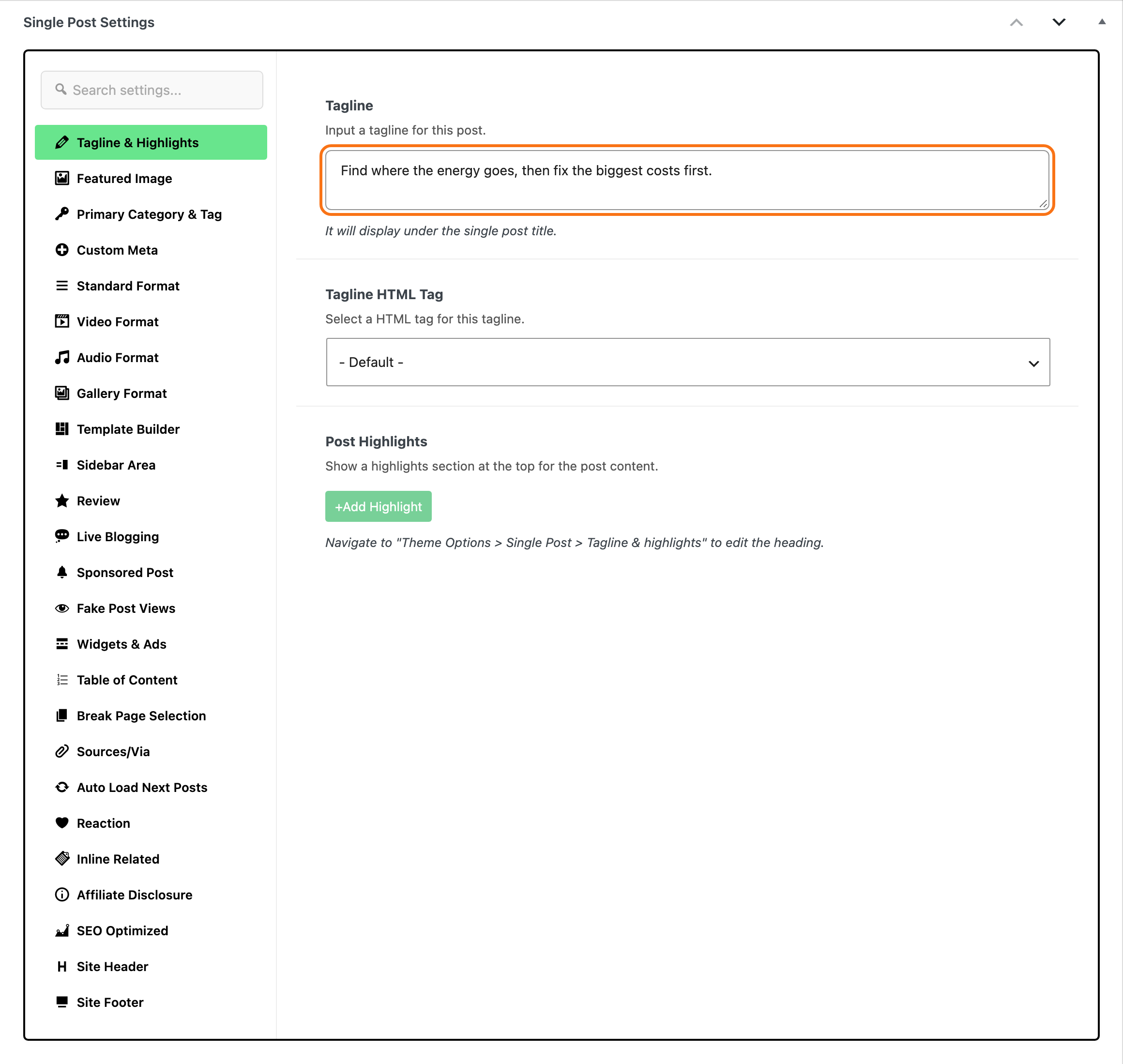Viewport: 1123px width, 1064px height.
Task: Open the SEO Optimized settings
Action: tap(151, 930)
